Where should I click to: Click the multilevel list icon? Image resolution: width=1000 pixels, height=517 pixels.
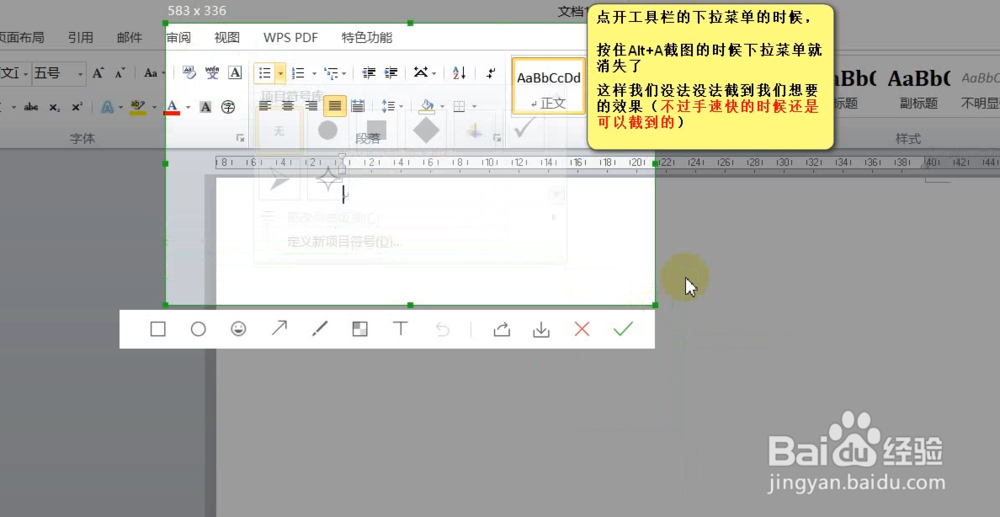click(330, 73)
